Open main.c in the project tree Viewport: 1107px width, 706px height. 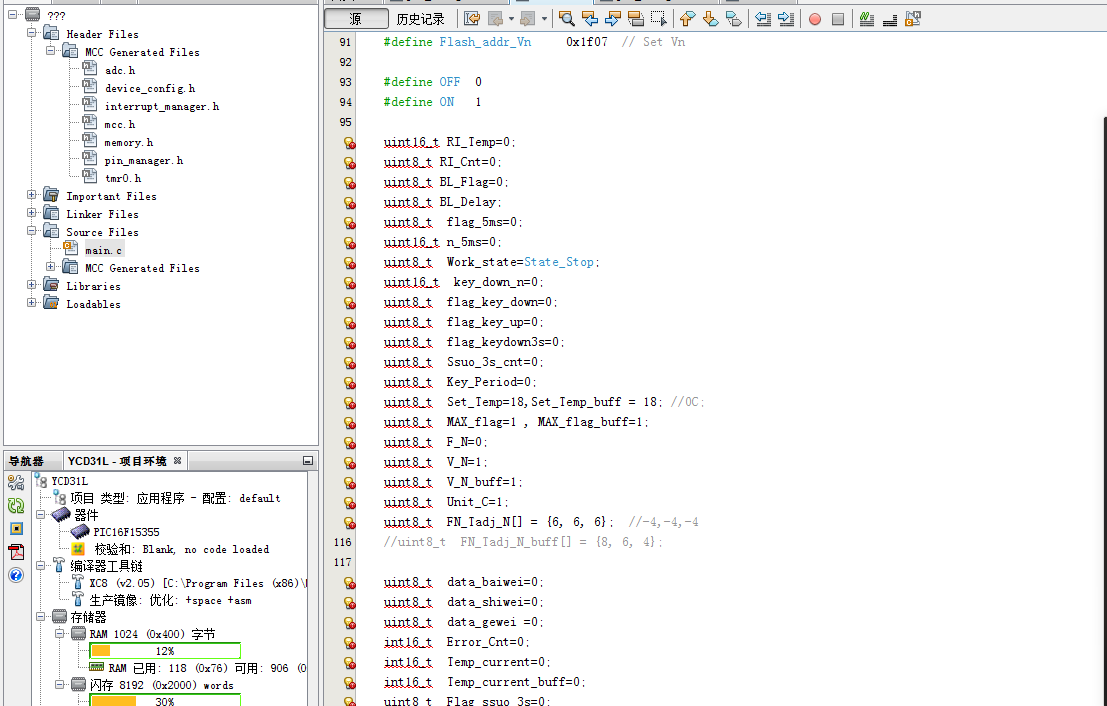click(103, 250)
